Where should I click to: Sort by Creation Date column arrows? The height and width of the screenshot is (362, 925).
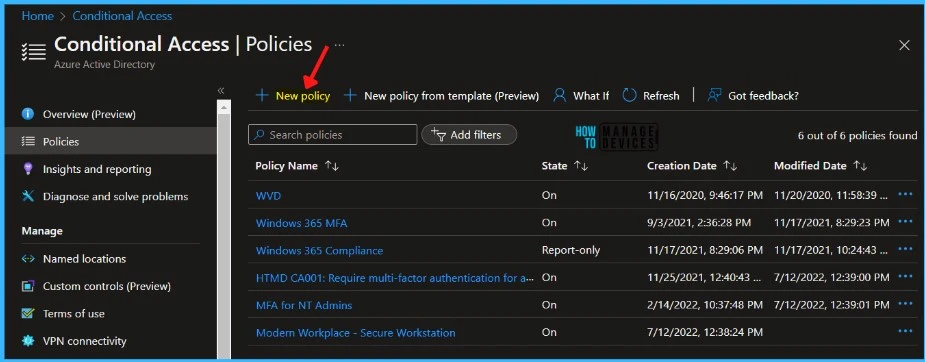[730, 166]
